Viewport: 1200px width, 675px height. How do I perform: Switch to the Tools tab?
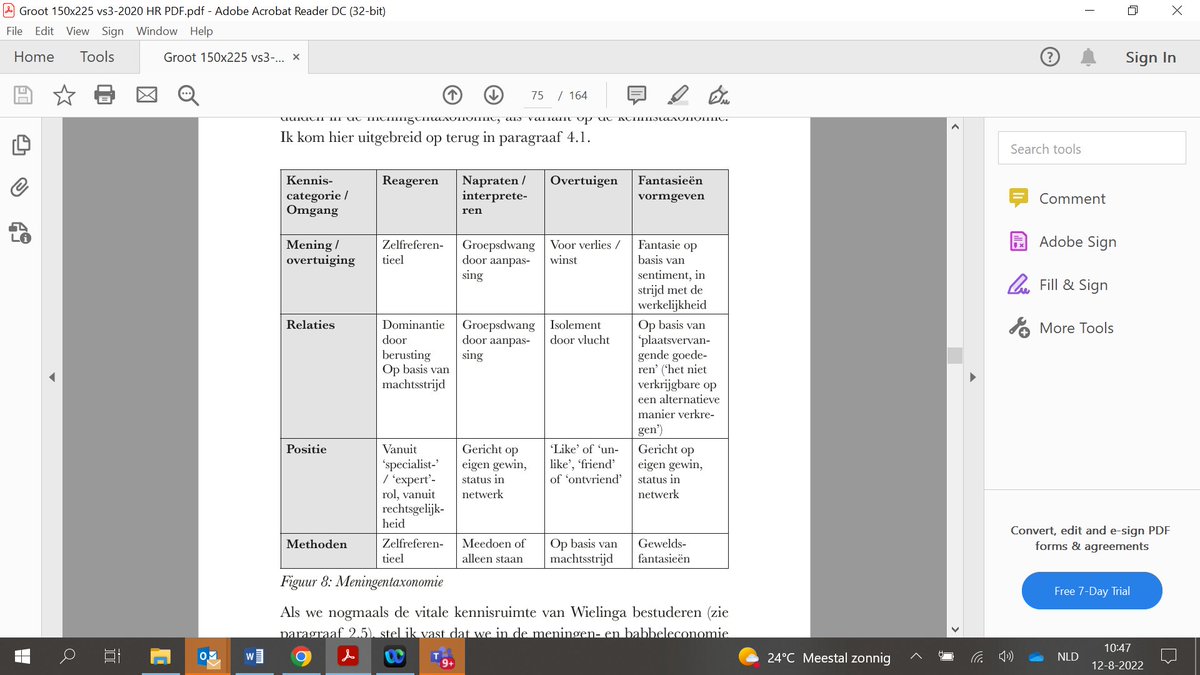(x=97, y=57)
